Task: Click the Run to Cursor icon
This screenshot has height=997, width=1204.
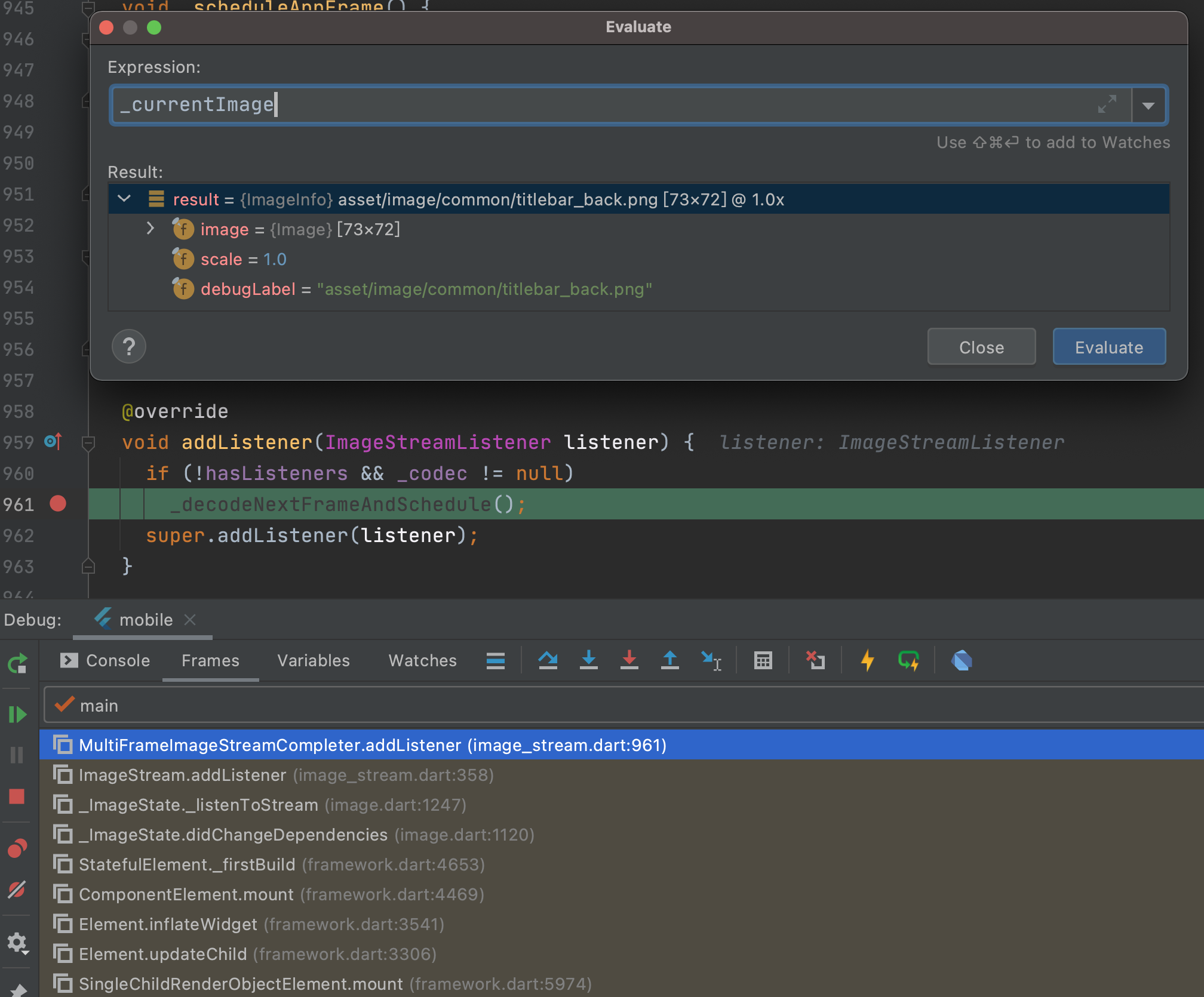Action: coord(711,660)
